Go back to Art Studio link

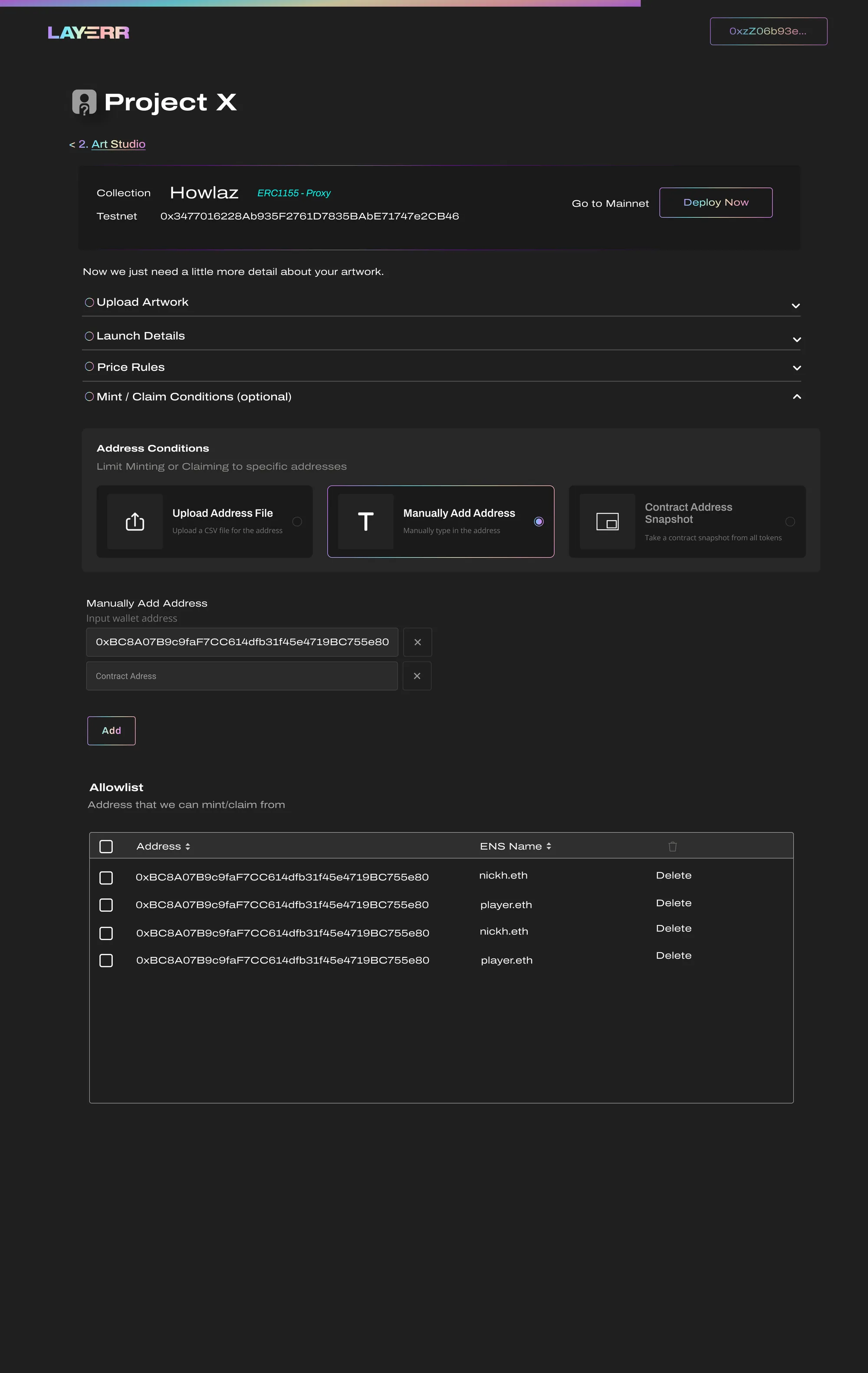click(x=118, y=144)
